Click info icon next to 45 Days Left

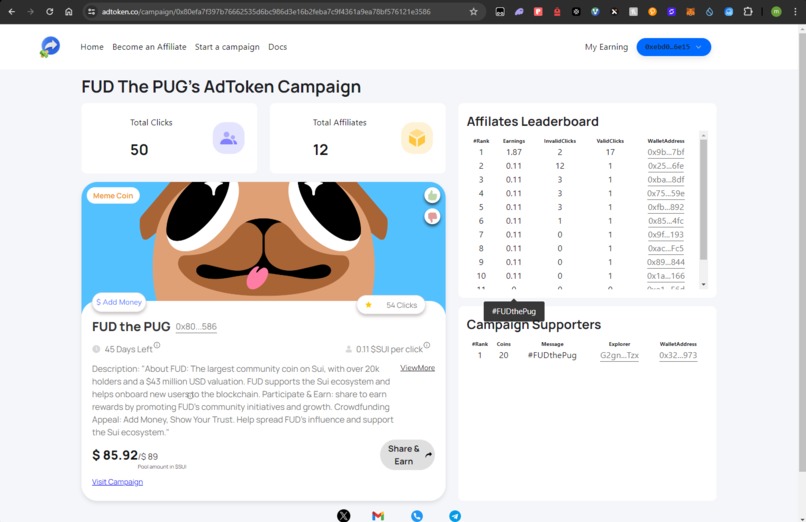click(157, 345)
